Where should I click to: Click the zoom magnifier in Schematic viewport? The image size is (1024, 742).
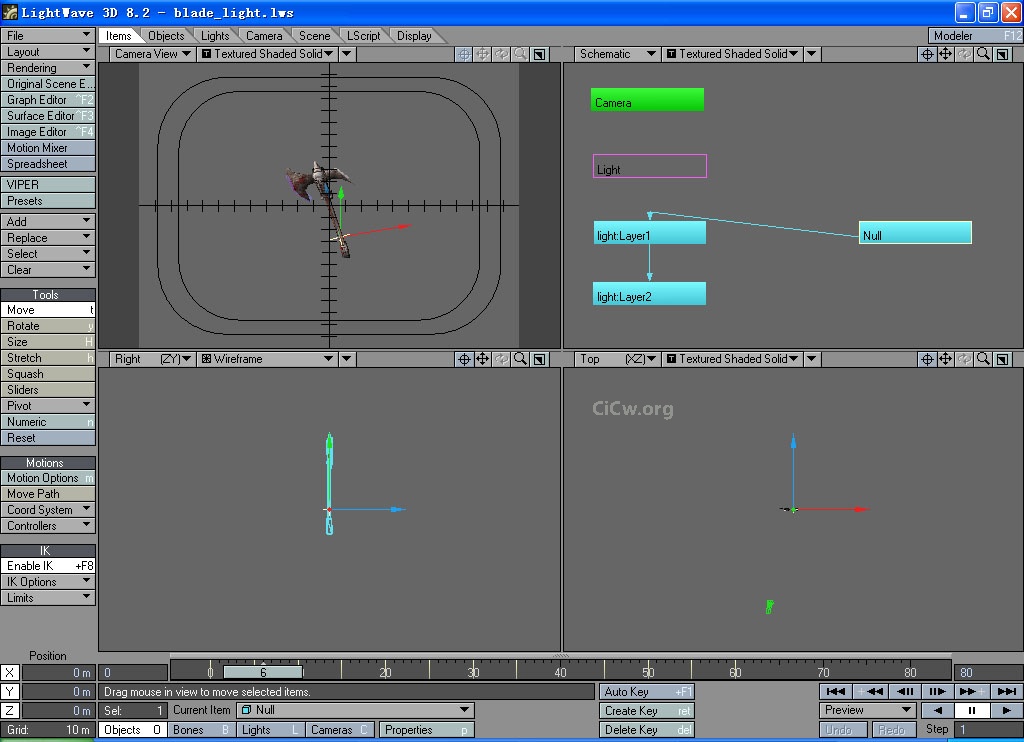(x=984, y=54)
